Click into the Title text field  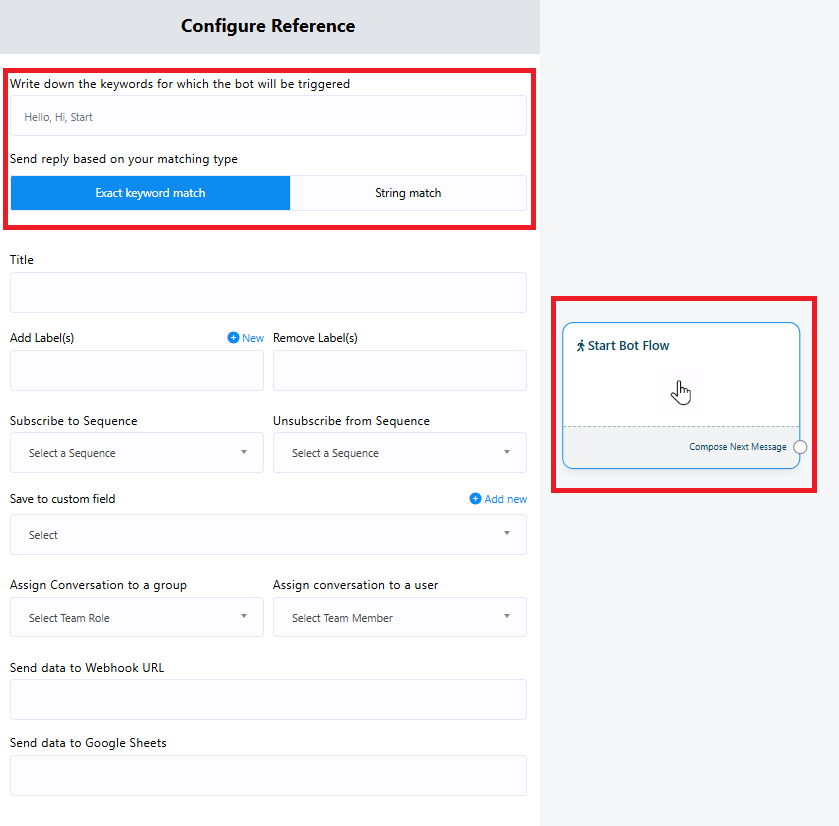(x=268, y=293)
